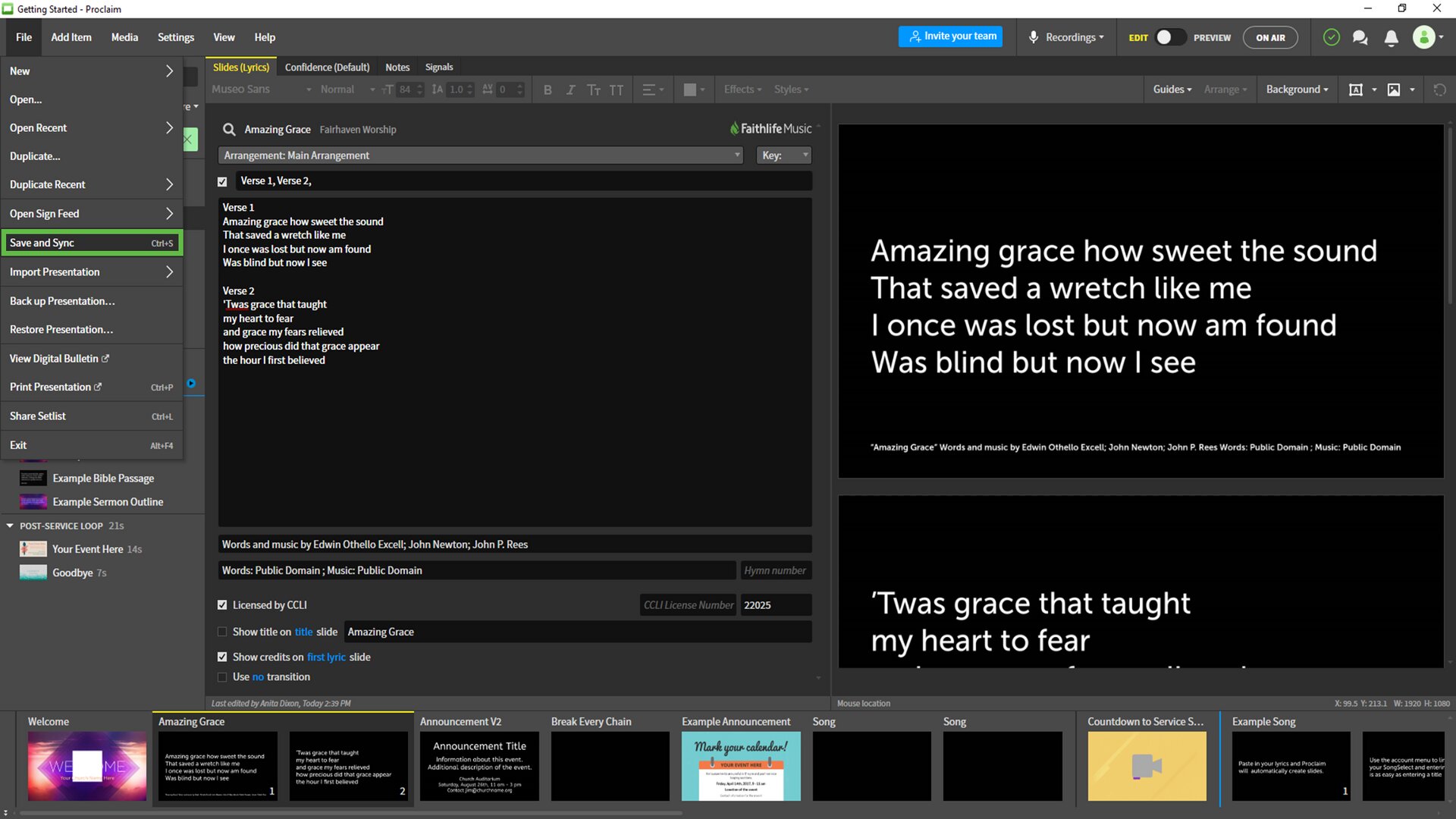This screenshot has width=1456, height=819.
Task: Click the all caps formatting icon
Action: pyautogui.click(x=617, y=89)
